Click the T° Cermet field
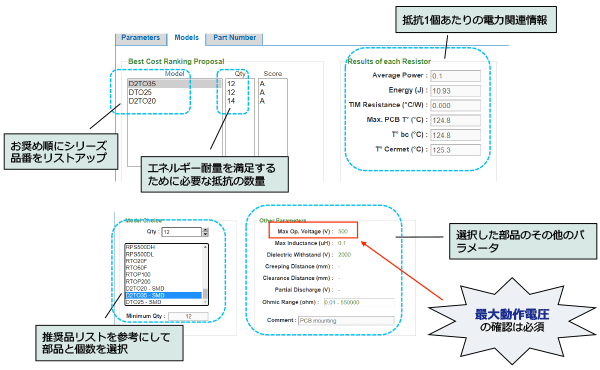 [455, 150]
